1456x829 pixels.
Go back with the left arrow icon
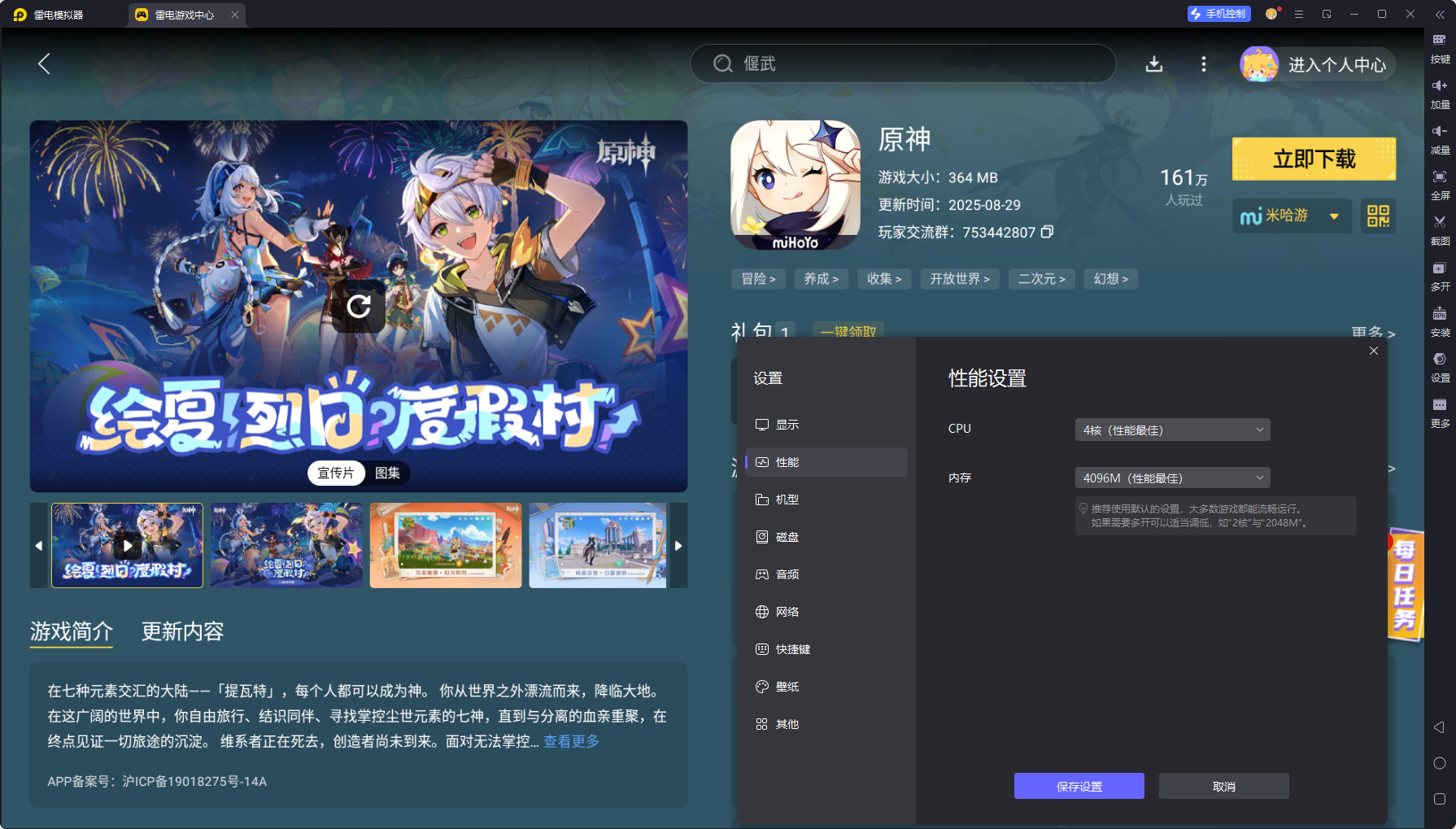[44, 63]
